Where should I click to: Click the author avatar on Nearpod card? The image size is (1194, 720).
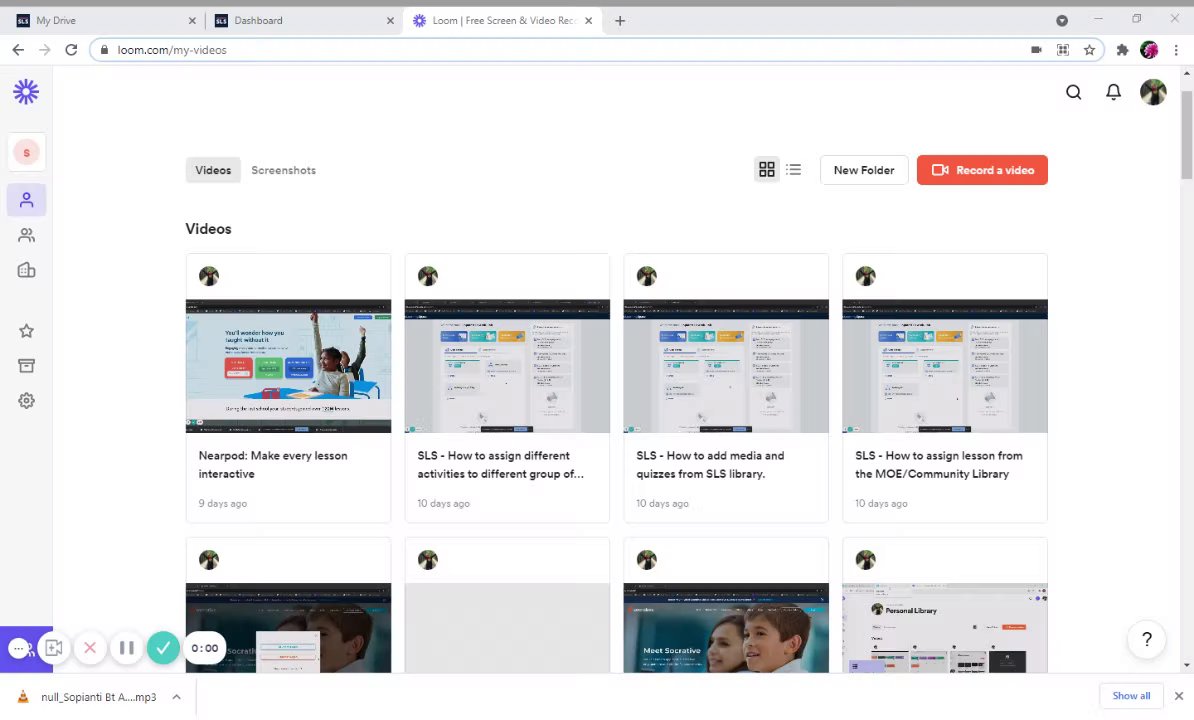[209, 276]
